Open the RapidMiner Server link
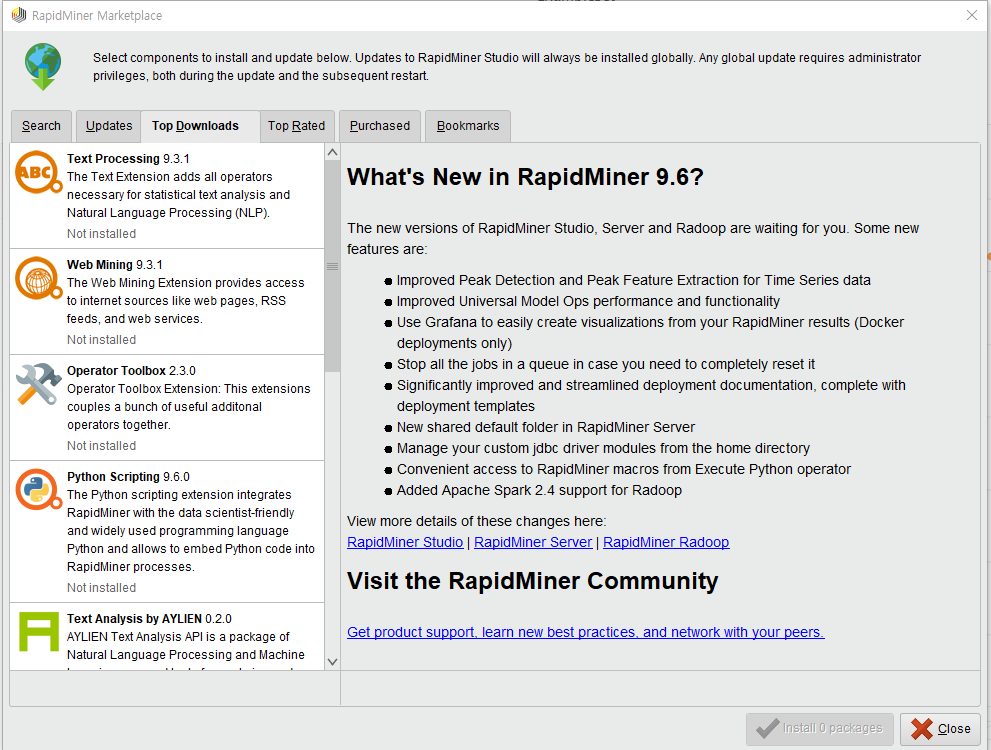The height and width of the screenshot is (750, 991). click(533, 542)
